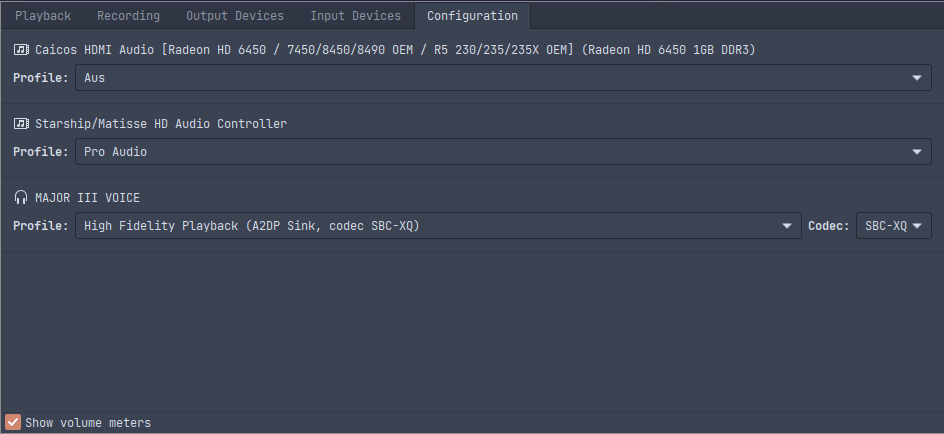Switch to the Playback tab

pyautogui.click(x=43, y=16)
